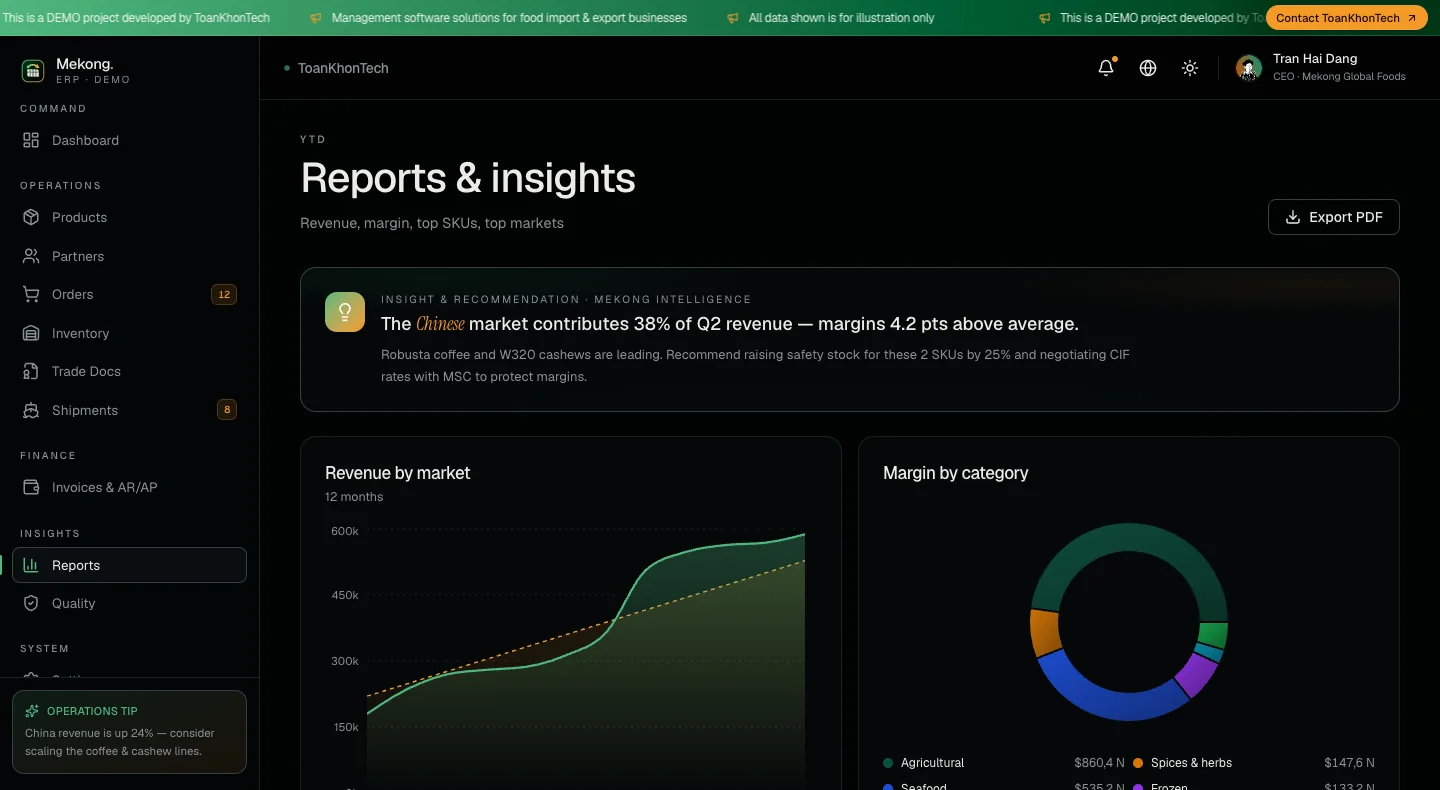
Task: Select the Reports sidebar item
Action: click(129, 565)
